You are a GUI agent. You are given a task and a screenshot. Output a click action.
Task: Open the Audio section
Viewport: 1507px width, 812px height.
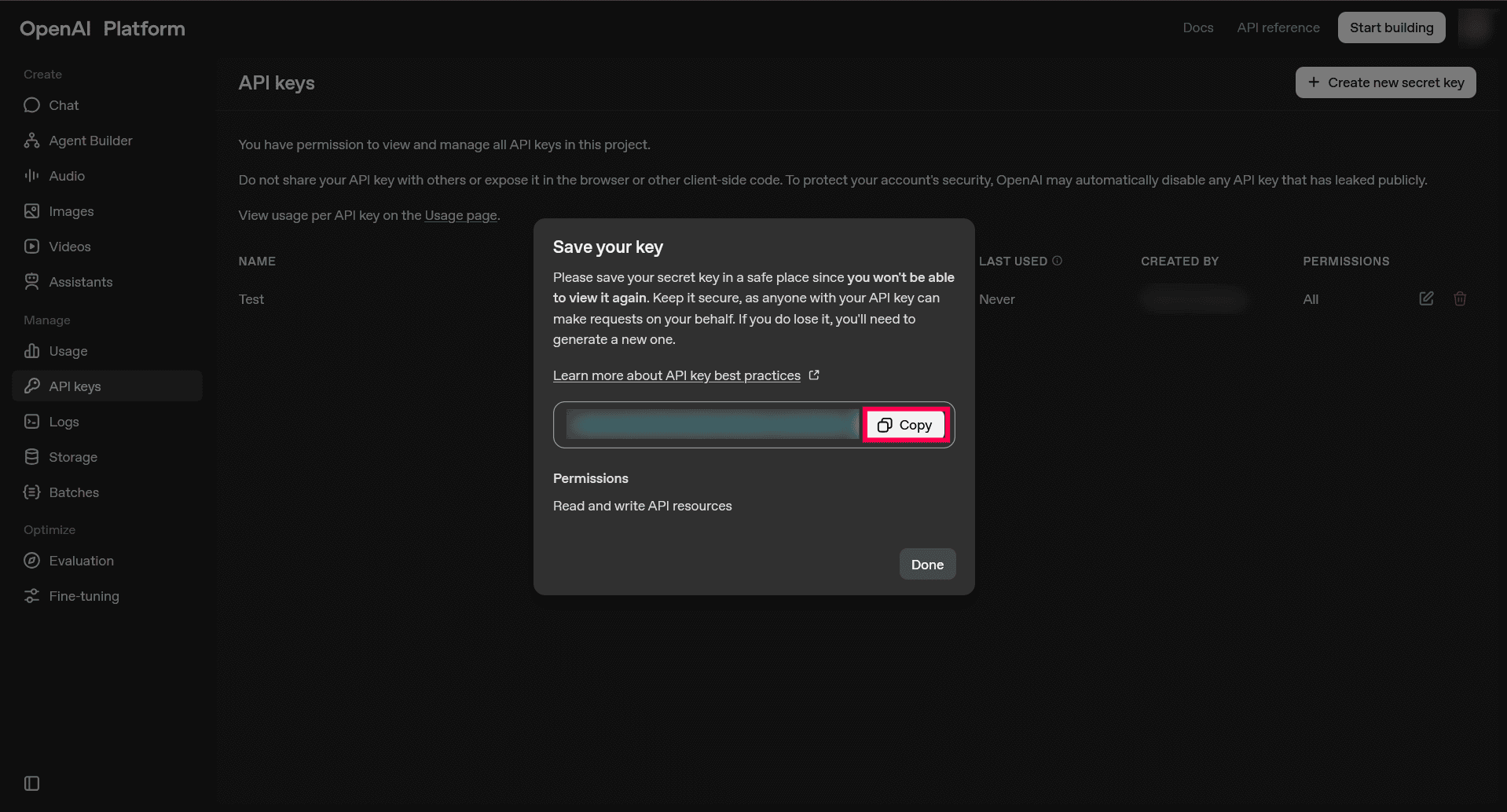pyautogui.click(x=67, y=175)
